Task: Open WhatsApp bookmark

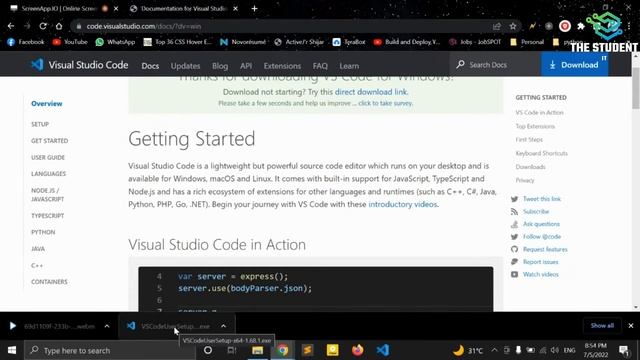Action: point(115,42)
